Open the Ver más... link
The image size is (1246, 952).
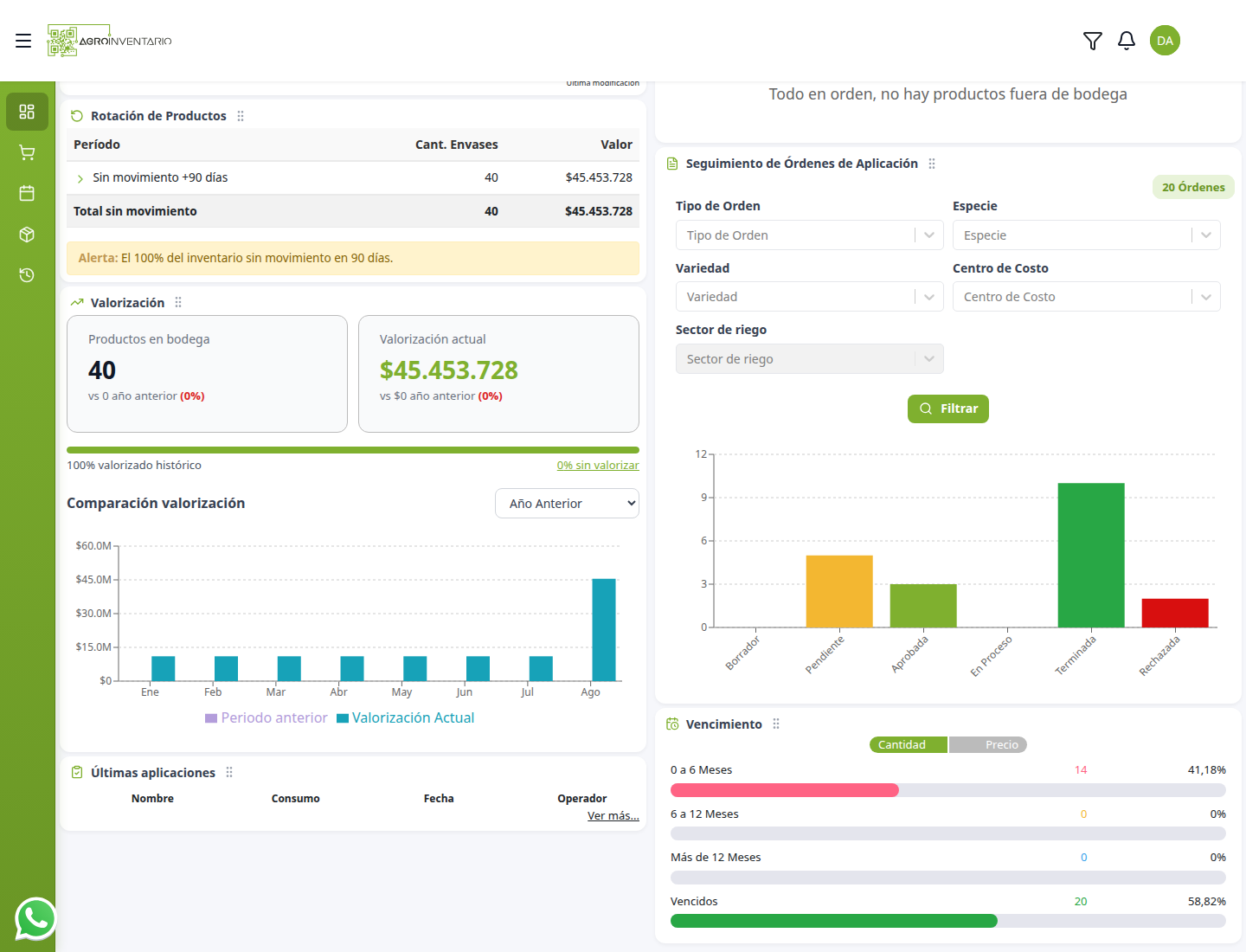coord(613,815)
